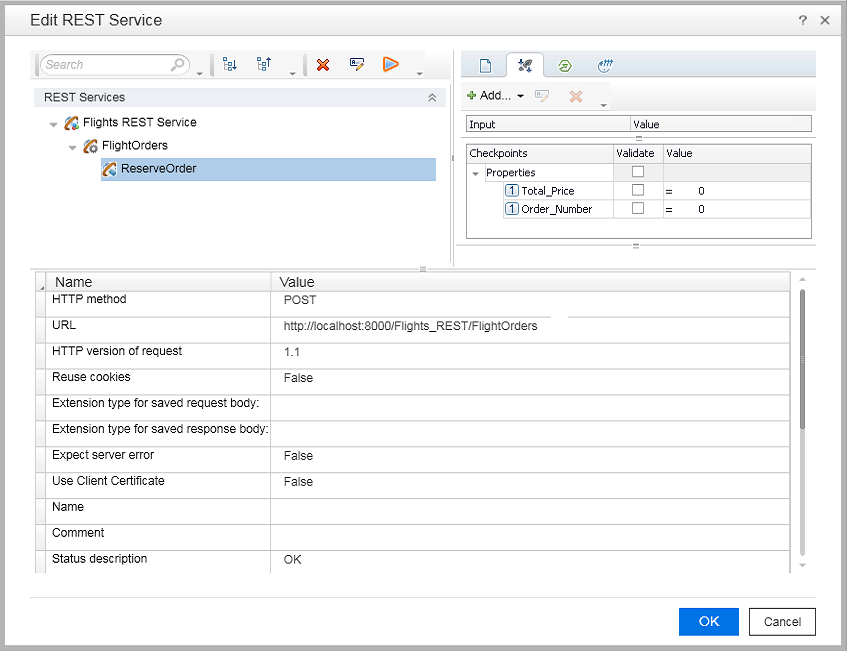Click the Cancel button
The height and width of the screenshot is (651, 847).
(782, 621)
